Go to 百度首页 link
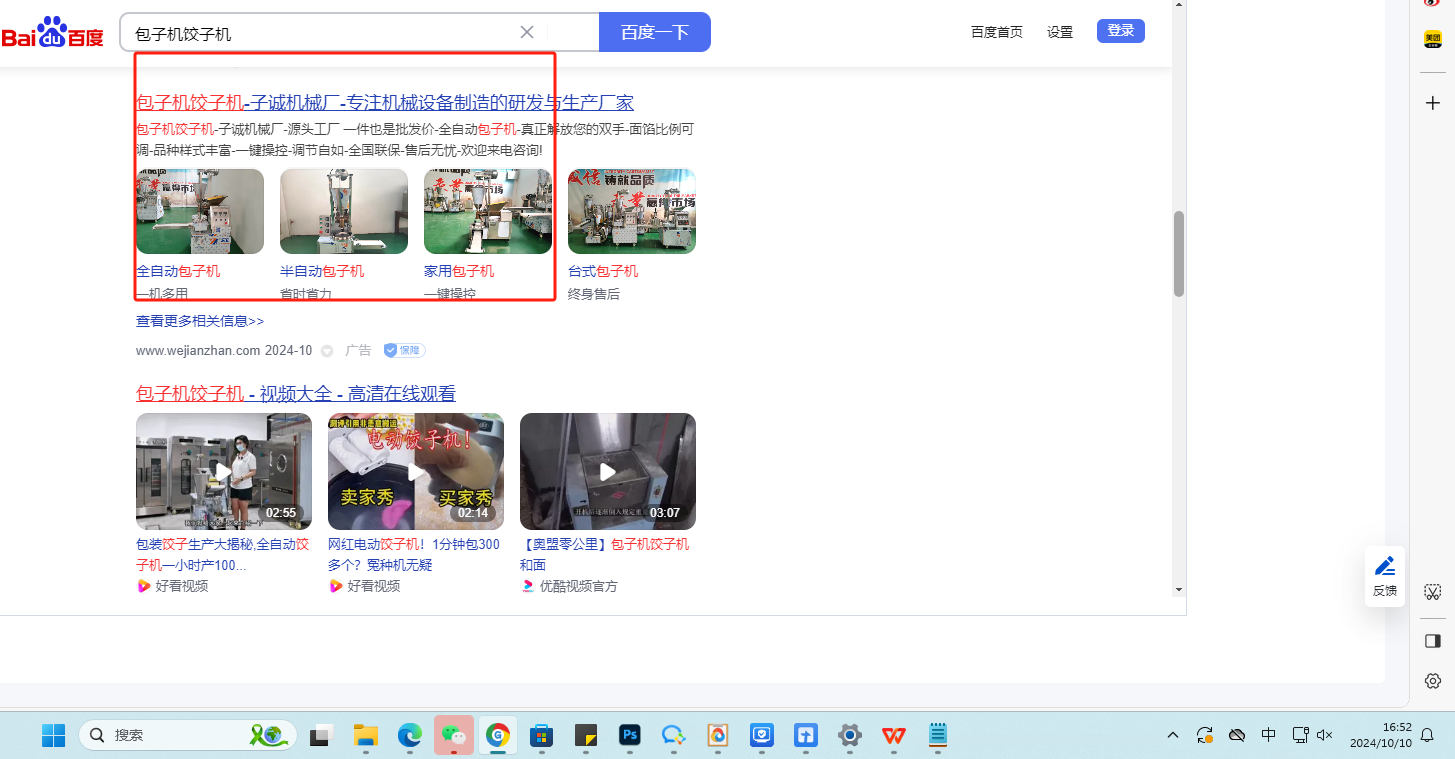This screenshot has height=759, width=1455. 997,31
